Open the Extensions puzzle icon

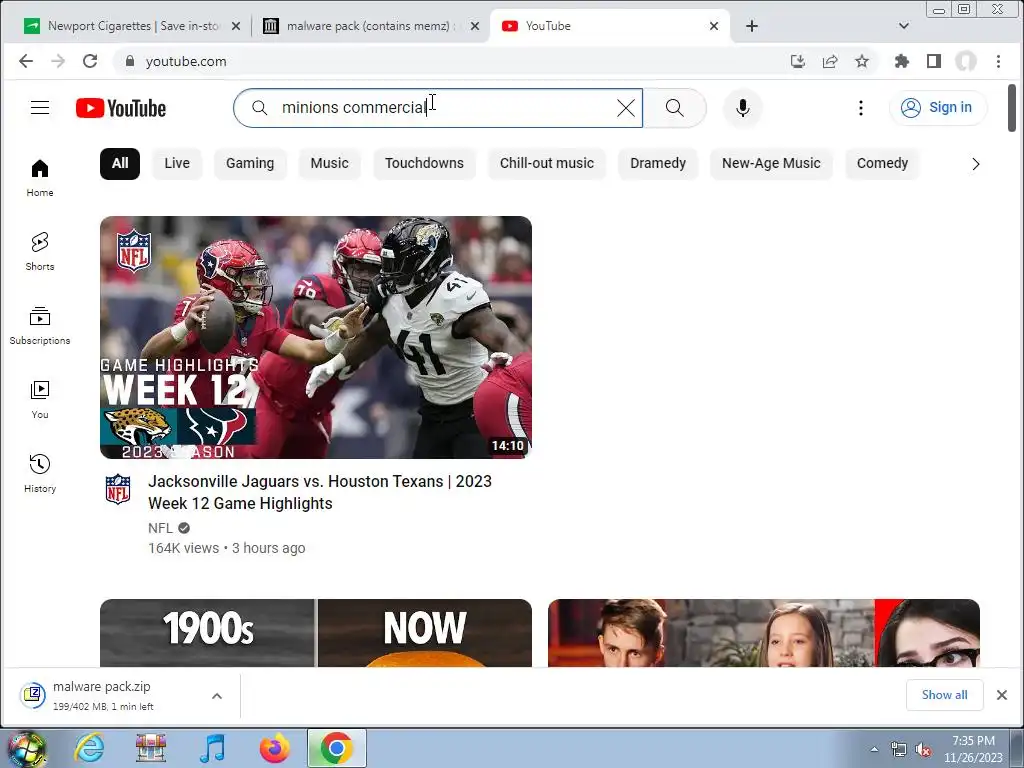902,61
